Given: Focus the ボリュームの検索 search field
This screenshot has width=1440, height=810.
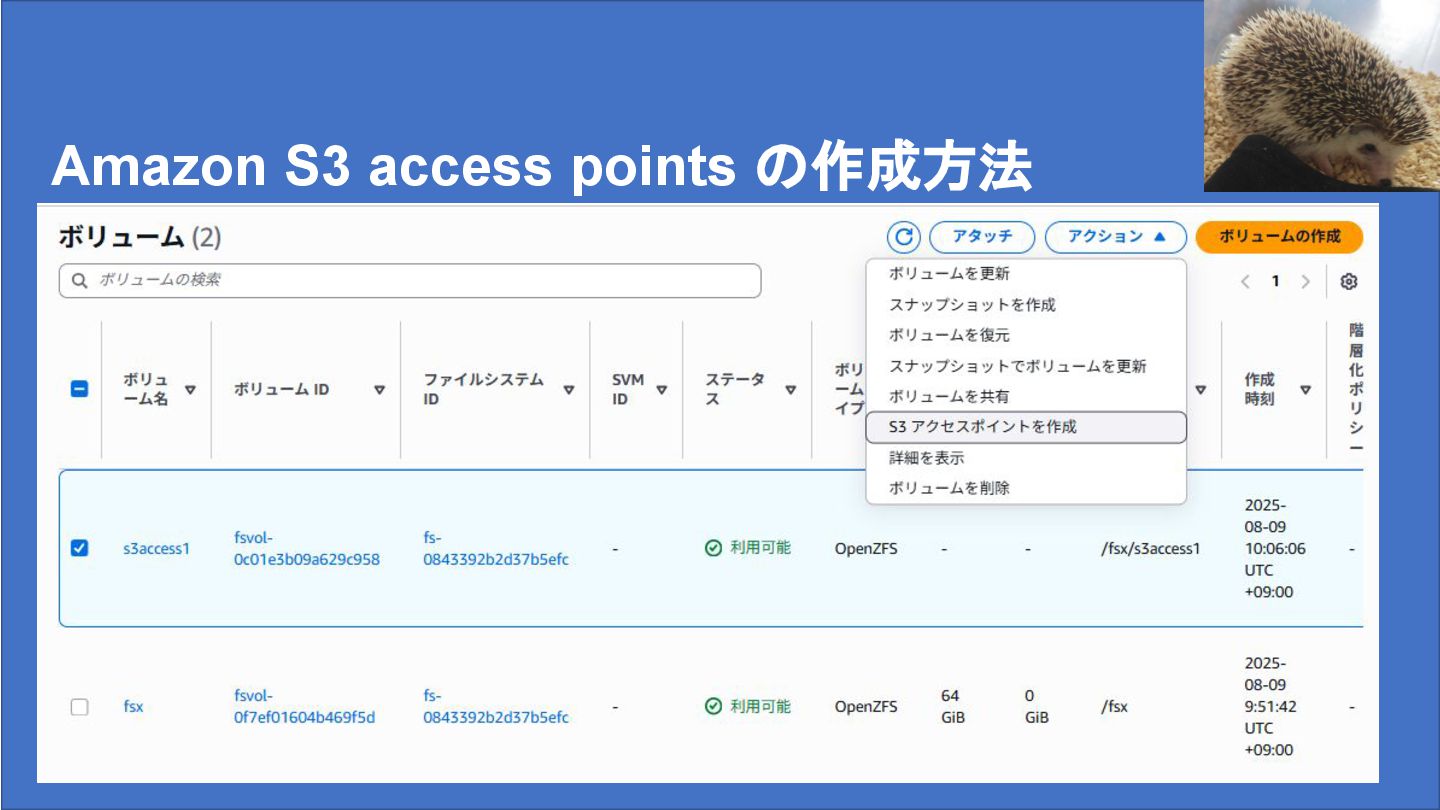Looking at the screenshot, I should click(410, 281).
